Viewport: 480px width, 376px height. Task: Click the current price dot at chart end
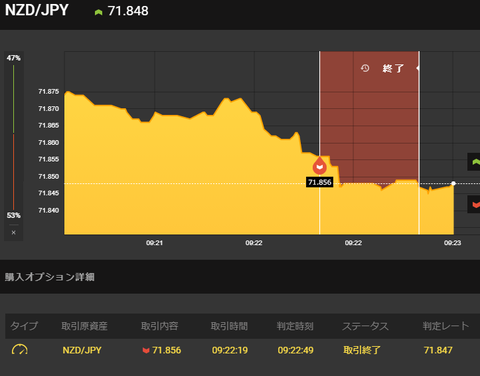(453, 183)
